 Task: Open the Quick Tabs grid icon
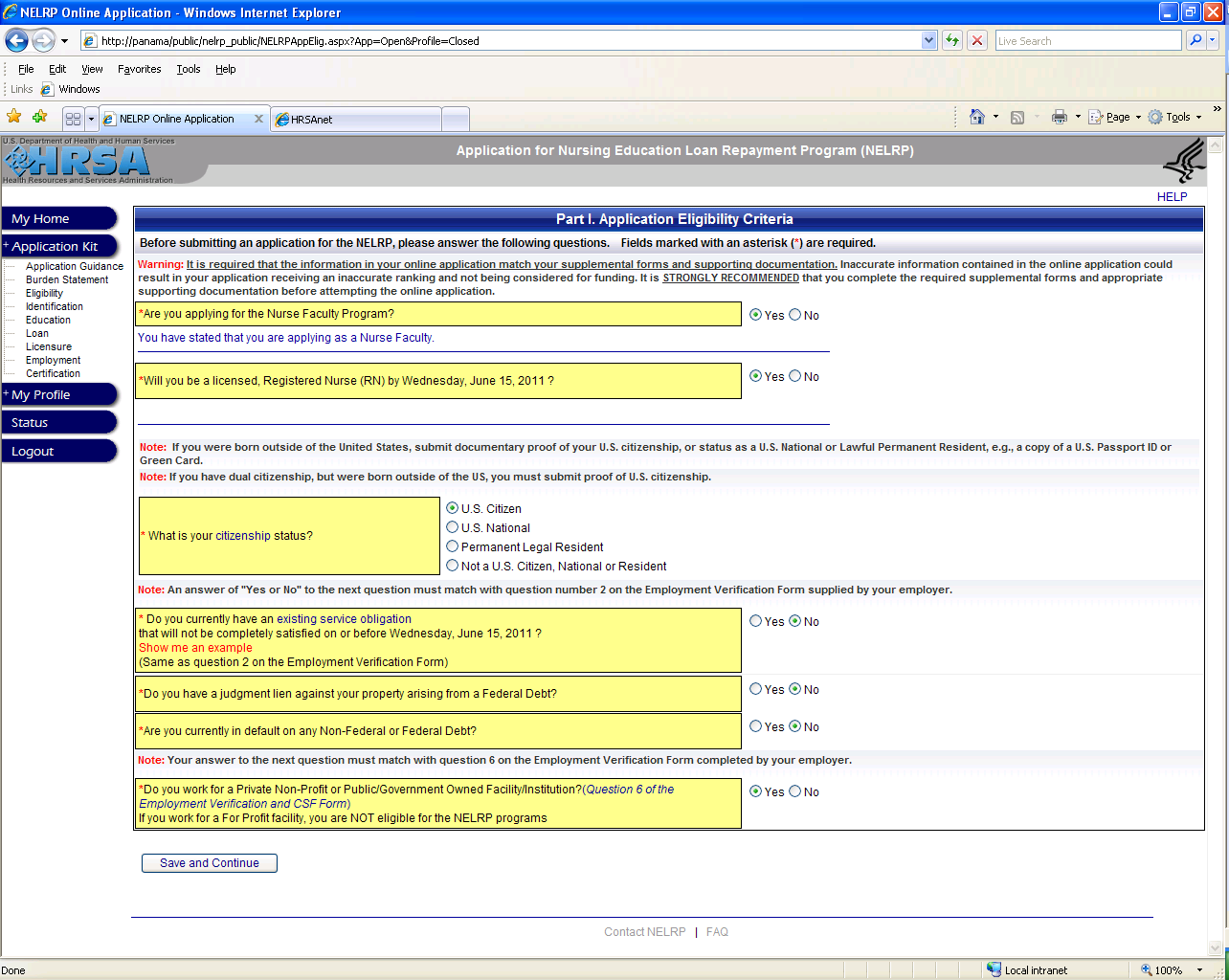(x=73, y=119)
